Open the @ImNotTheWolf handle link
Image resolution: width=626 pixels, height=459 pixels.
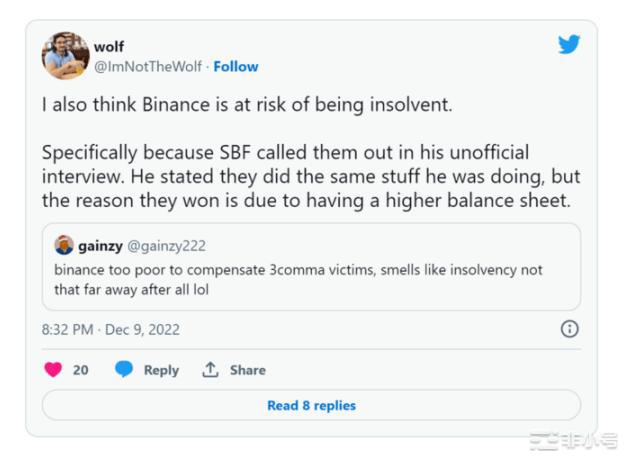coord(148,66)
